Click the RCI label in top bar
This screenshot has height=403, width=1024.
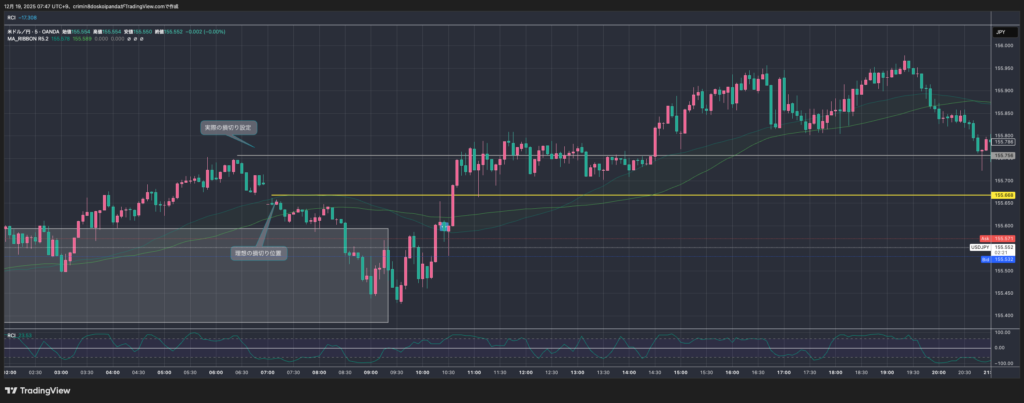tap(9, 18)
